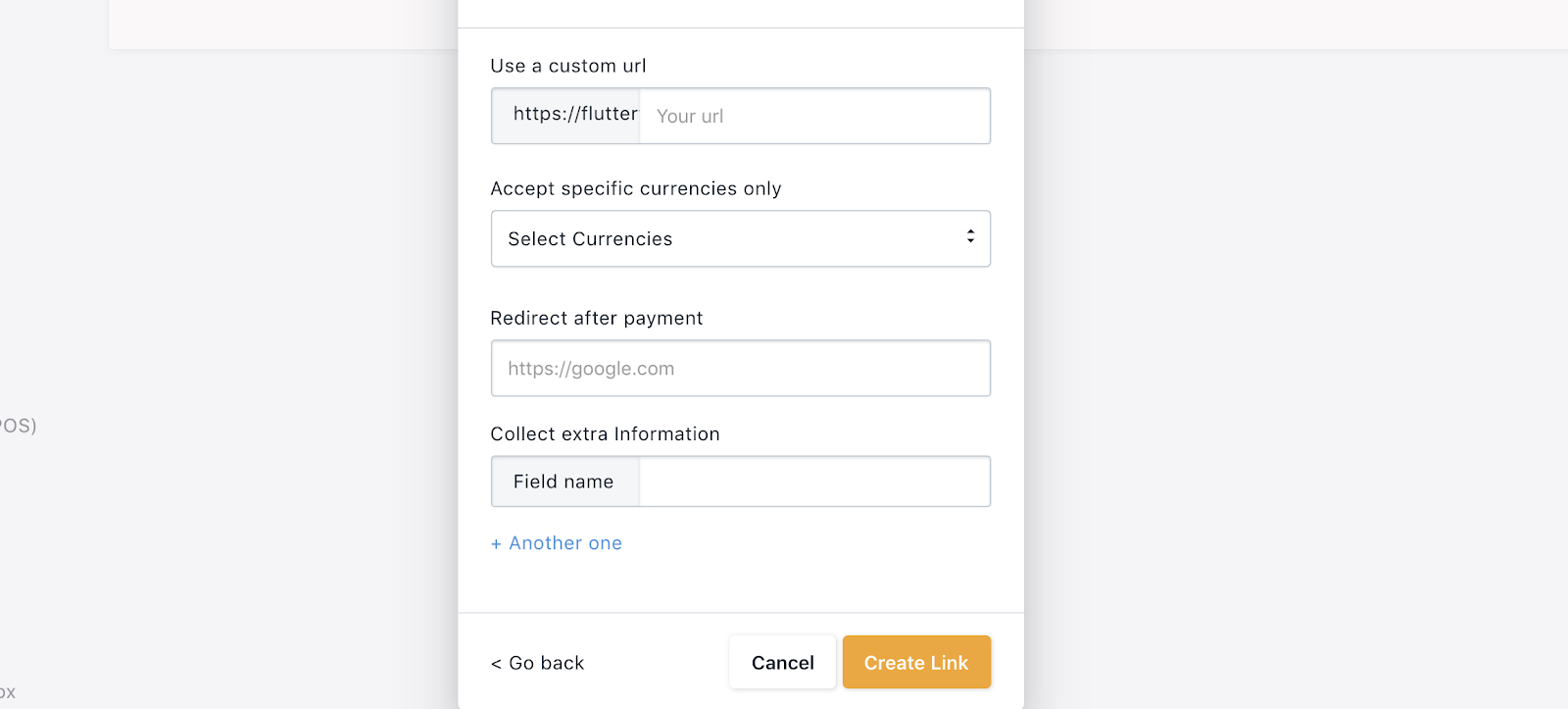Image resolution: width=1568 pixels, height=709 pixels.
Task: Click the Field name prefix box
Action: pyautogui.click(x=565, y=481)
